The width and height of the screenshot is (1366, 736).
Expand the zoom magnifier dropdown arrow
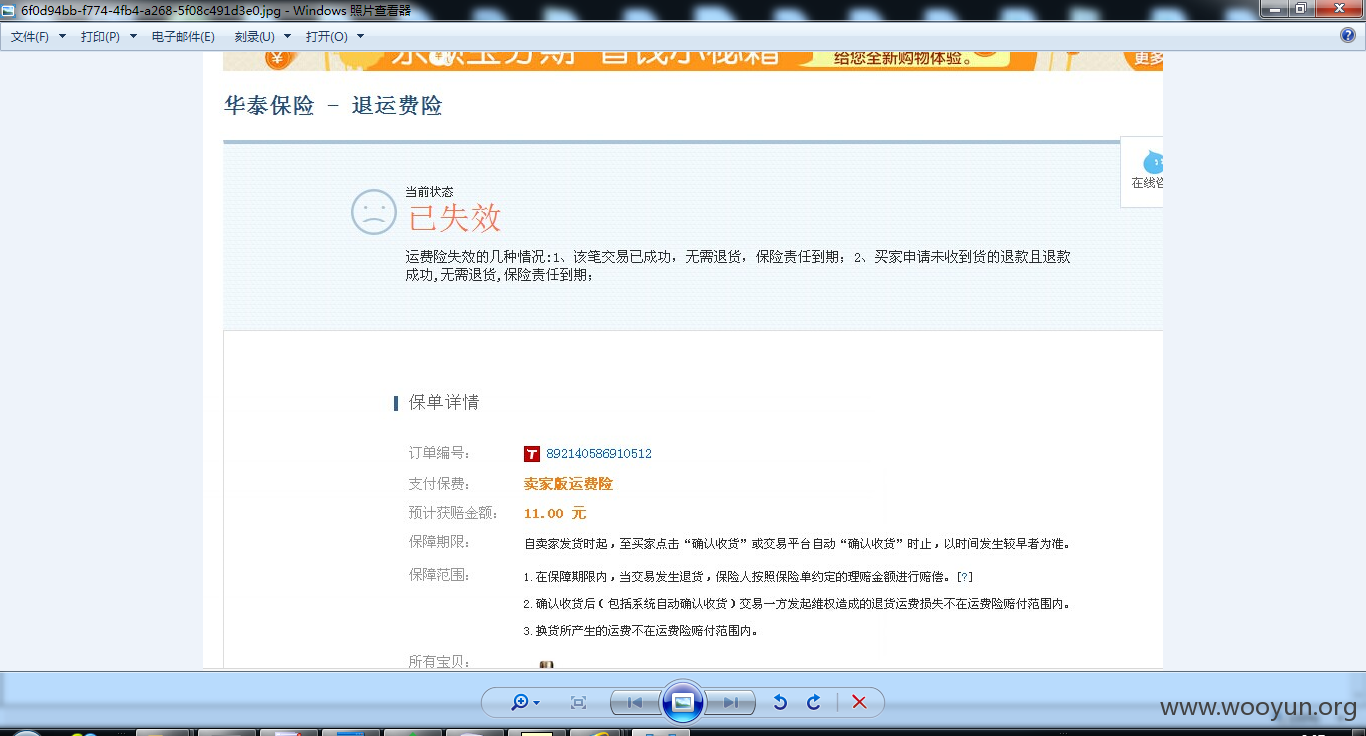[537, 703]
